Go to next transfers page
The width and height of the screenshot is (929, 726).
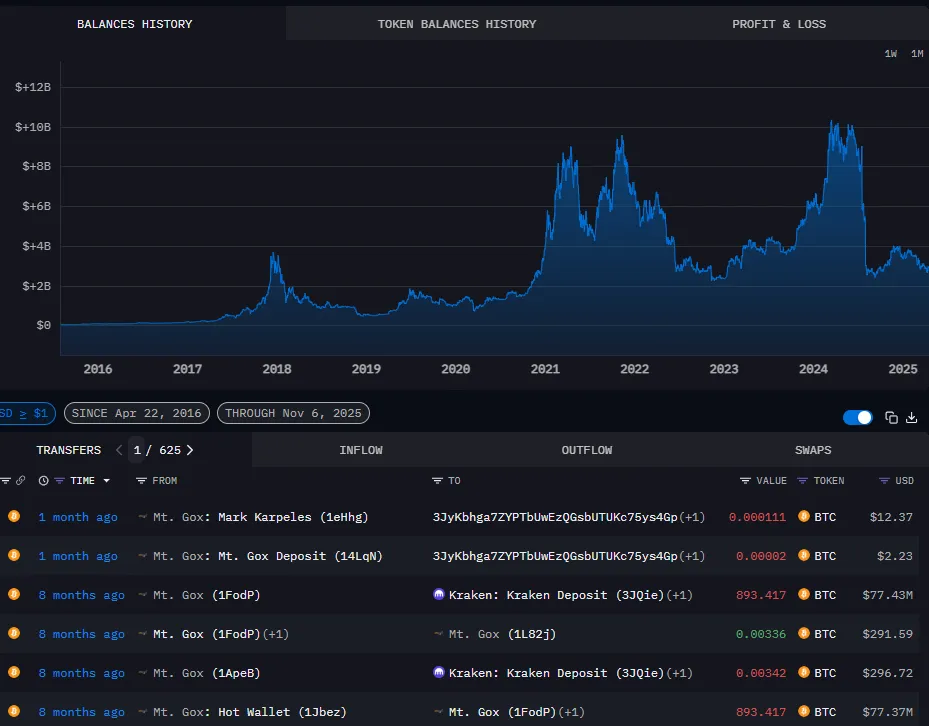(x=190, y=450)
